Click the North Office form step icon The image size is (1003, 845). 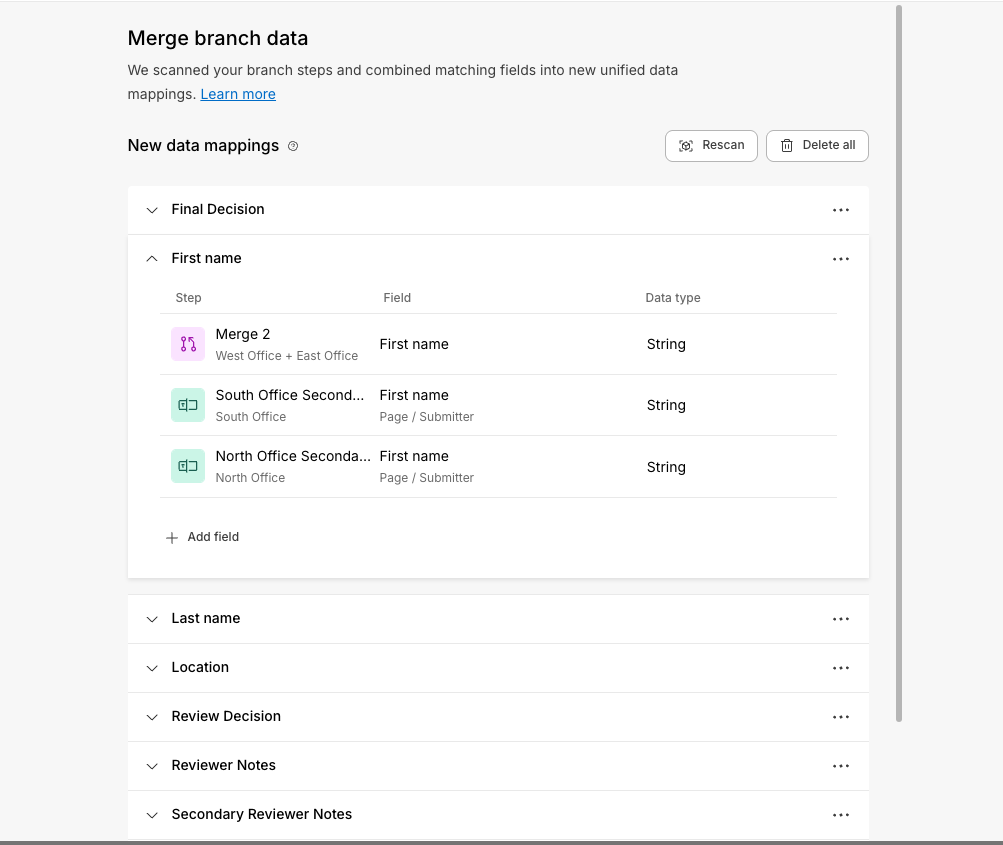click(x=188, y=466)
